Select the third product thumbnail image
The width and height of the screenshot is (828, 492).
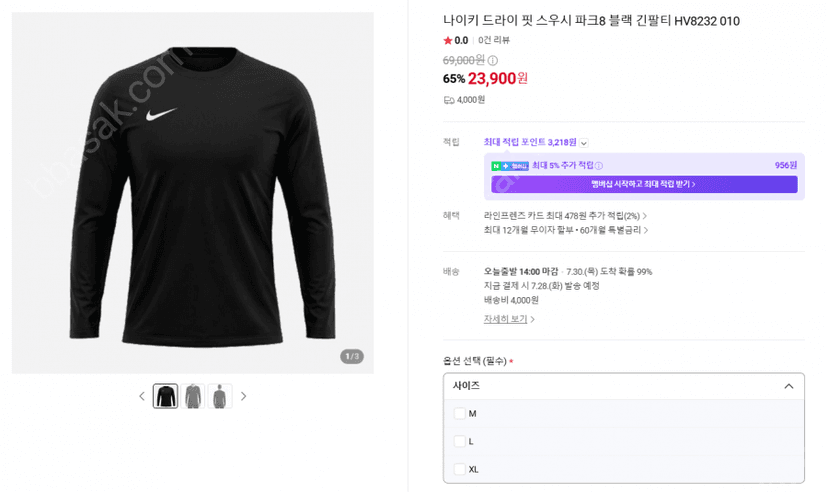coord(220,396)
